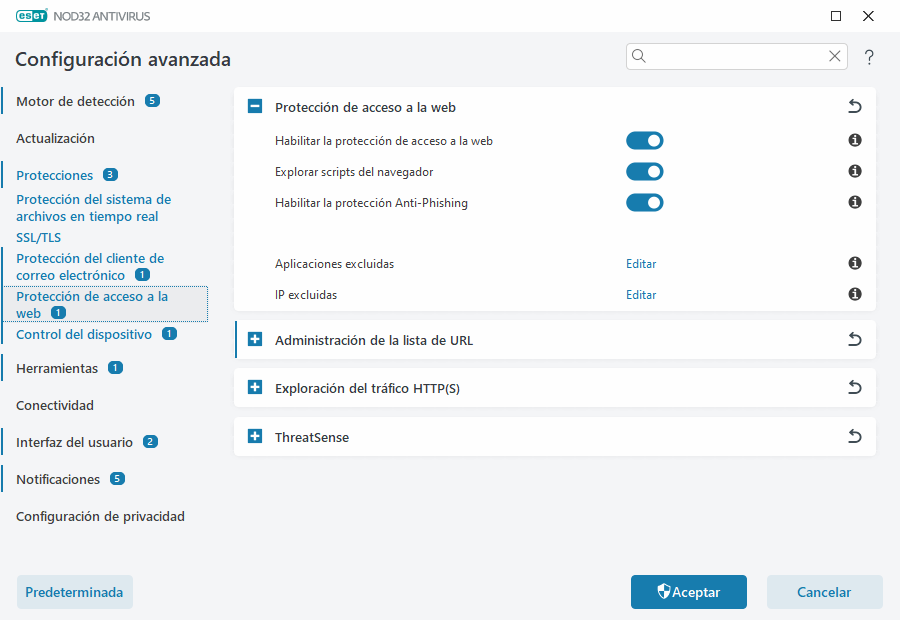The image size is (900, 620).
Task: Disable Habilitar la protección de acceso a la web
Action: [x=644, y=140]
